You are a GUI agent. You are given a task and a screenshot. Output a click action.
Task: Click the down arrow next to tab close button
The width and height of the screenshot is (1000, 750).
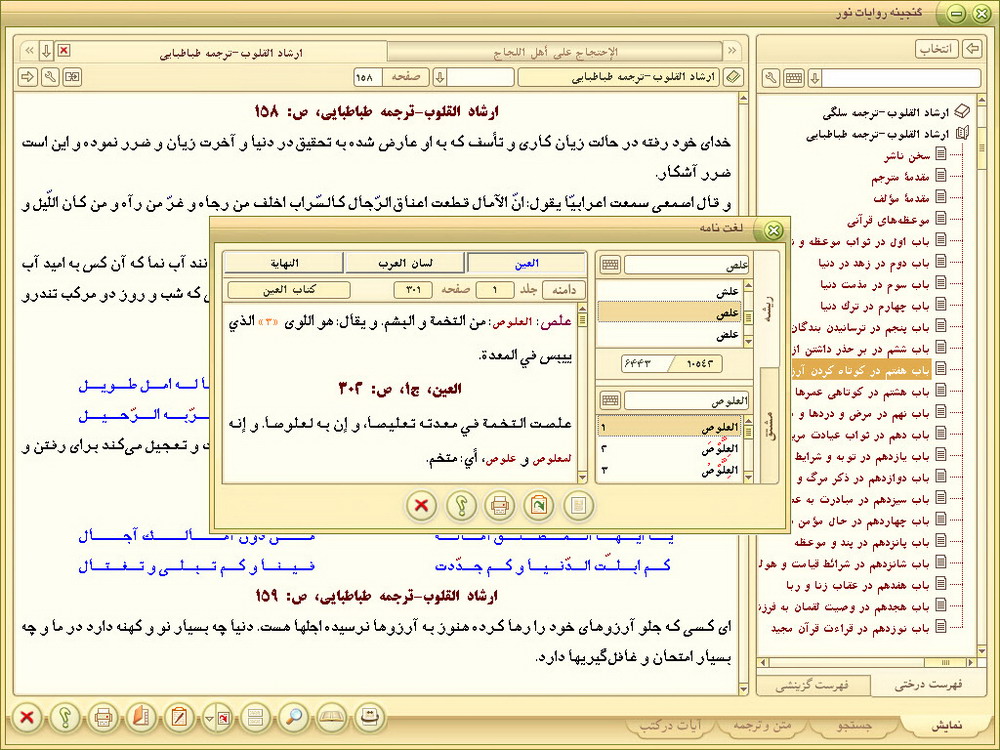(46, 51)
